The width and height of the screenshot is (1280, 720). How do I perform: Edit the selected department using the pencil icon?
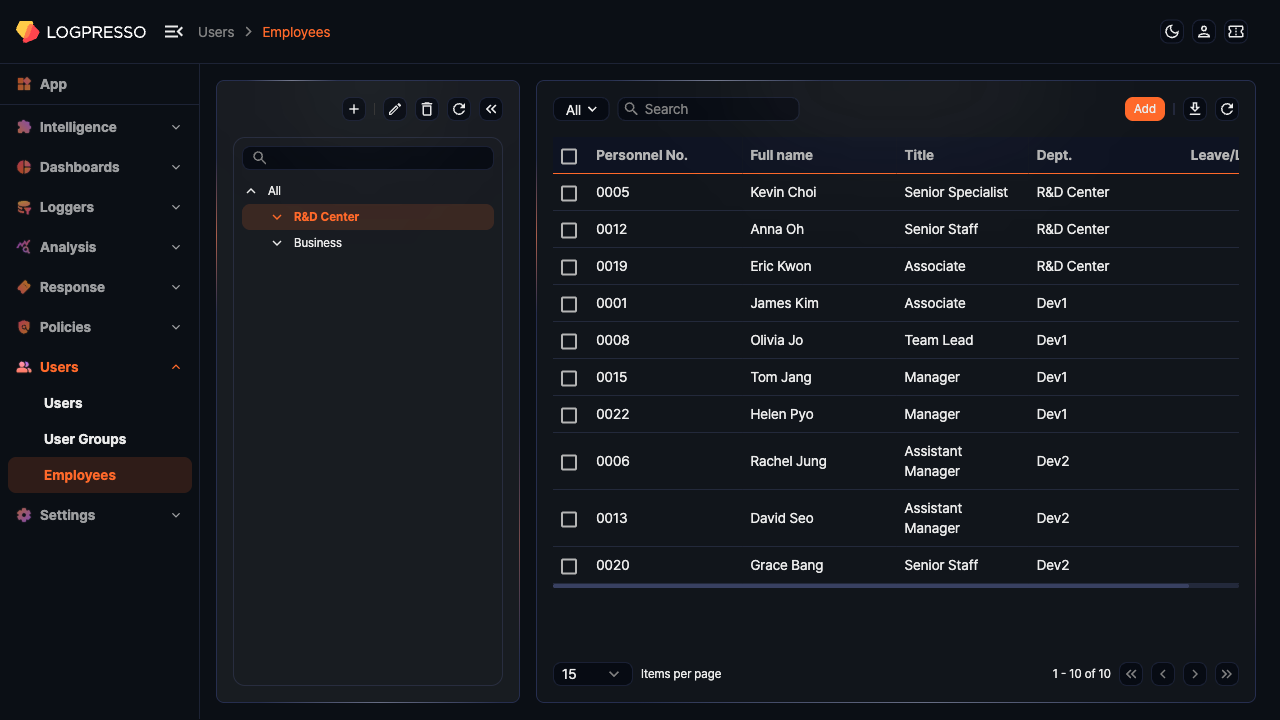(x=394, y=108)
